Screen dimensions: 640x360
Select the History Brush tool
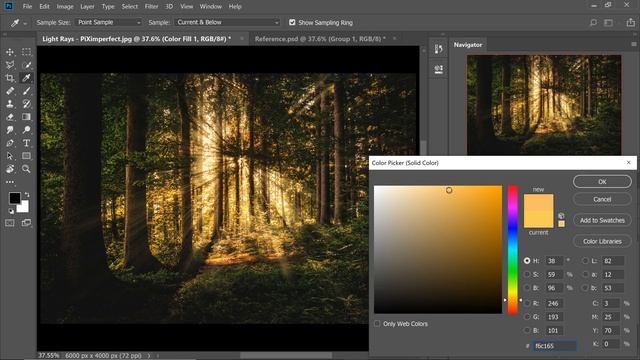point(27,104)
